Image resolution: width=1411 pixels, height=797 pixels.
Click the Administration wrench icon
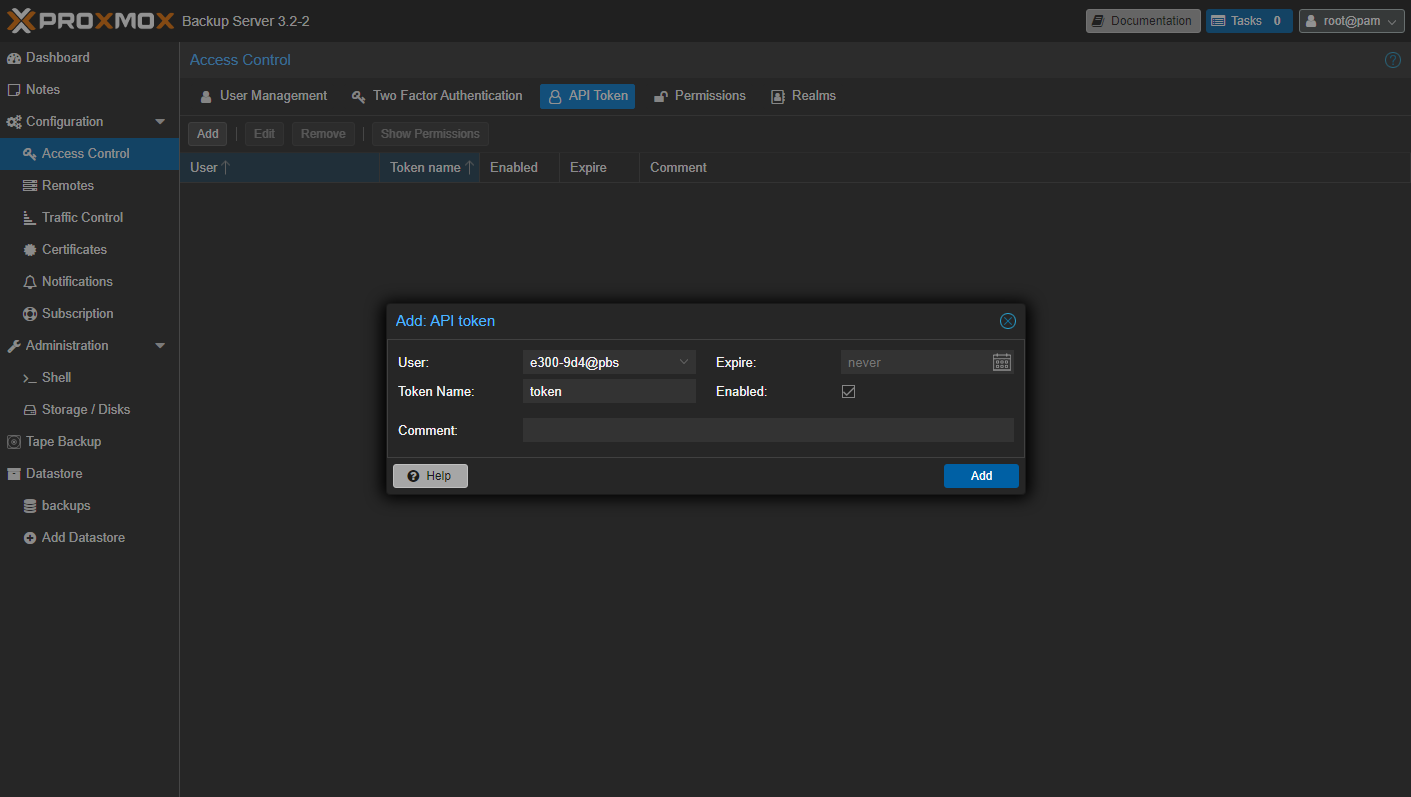point(14,346)
